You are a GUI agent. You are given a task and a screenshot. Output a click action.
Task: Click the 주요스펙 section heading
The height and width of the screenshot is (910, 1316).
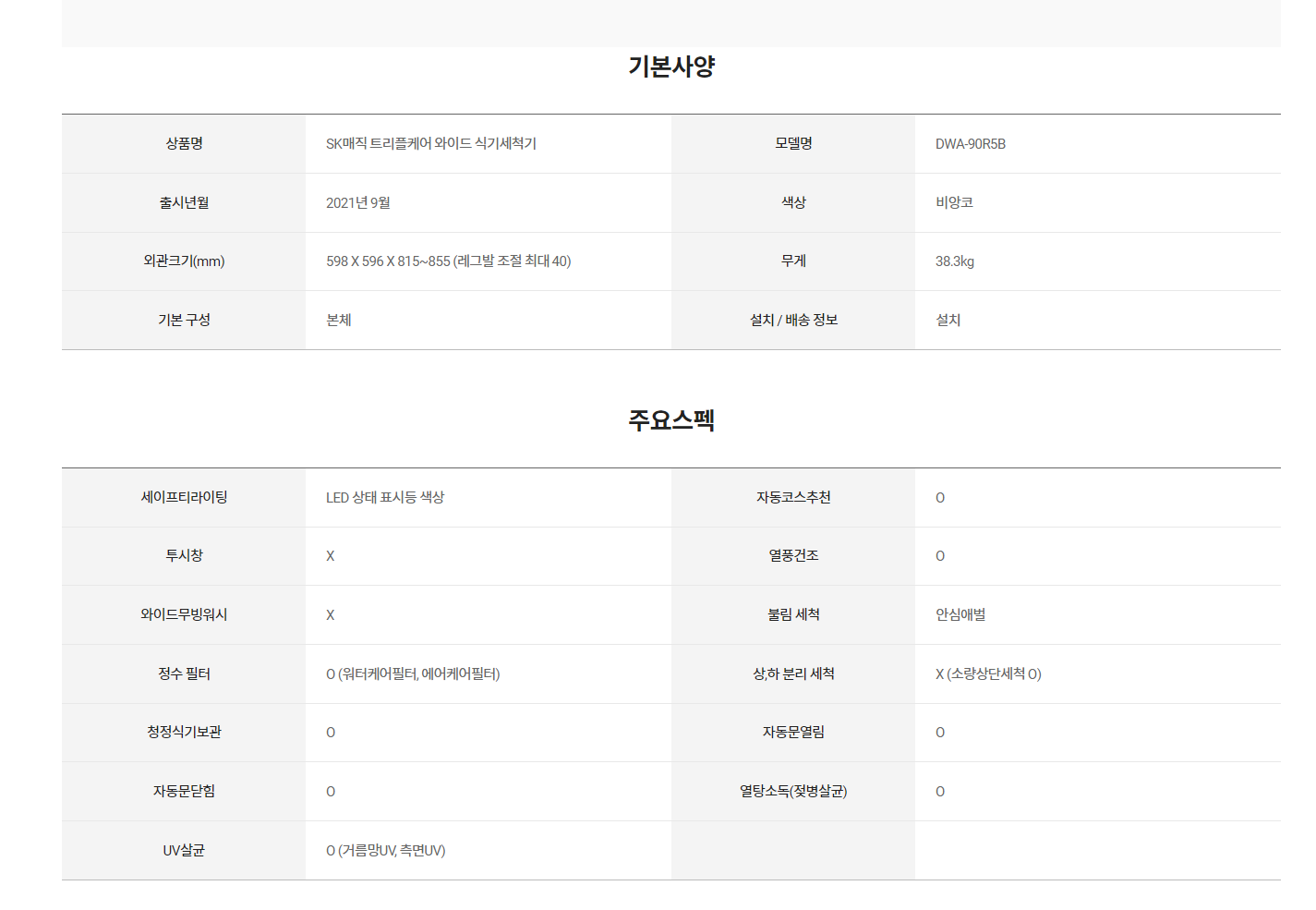(671, 420)
